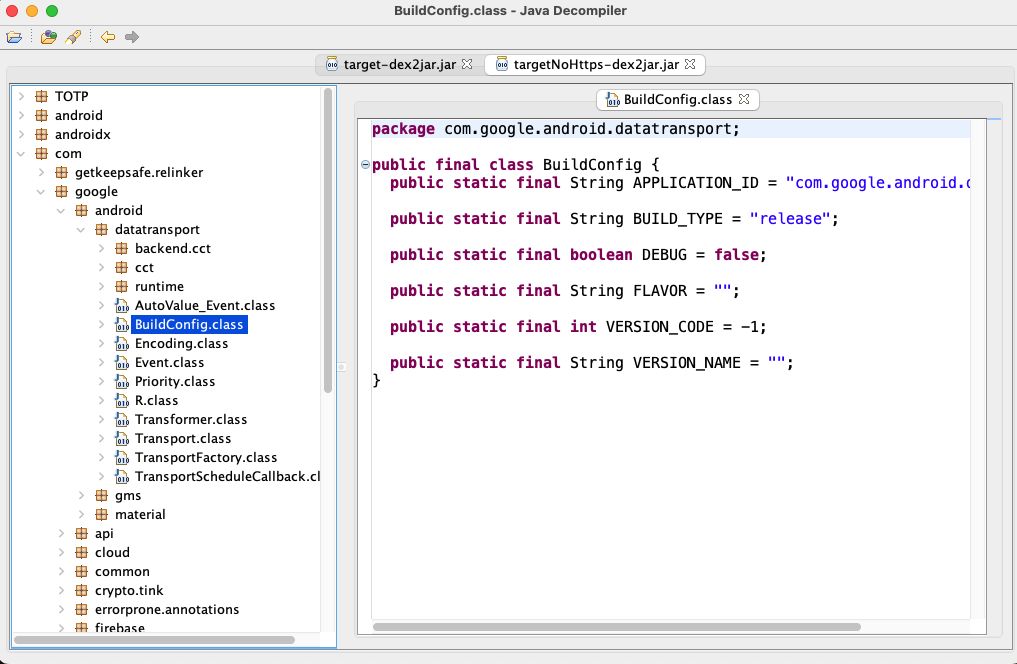This screenshot has width=1017, height=664.
Task: Click the common package icon
Action: [81, 571]
